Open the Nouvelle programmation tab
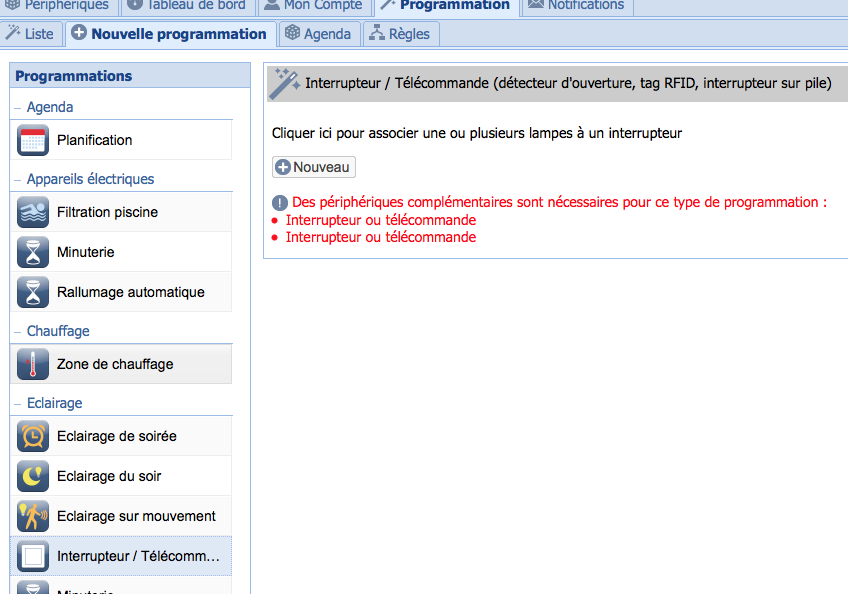Screen dimensions: 848x594 pyautogui.click(x=171, y=34)
